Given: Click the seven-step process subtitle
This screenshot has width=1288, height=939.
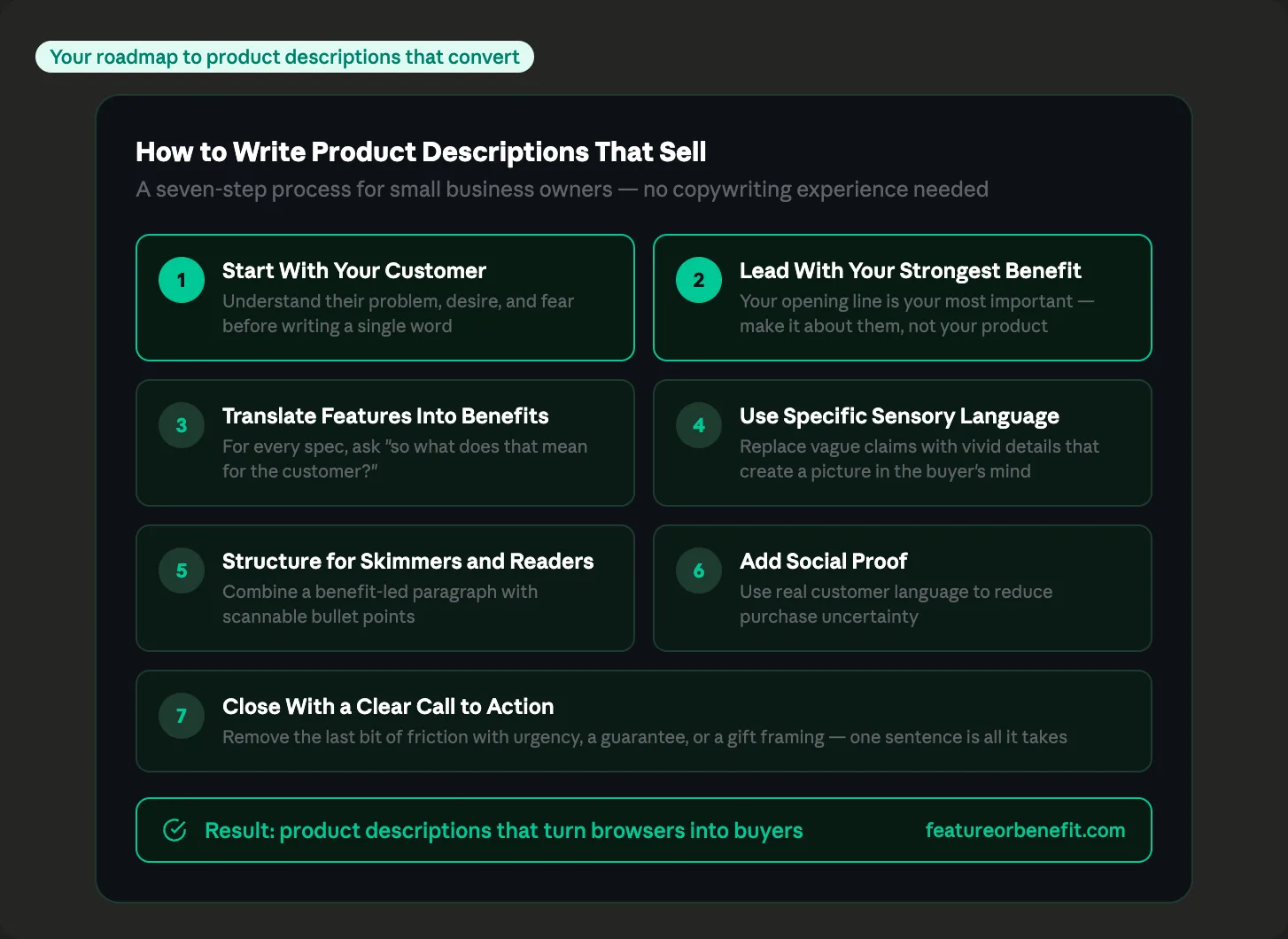Looking at the screenshot, I should coord(562,190).
